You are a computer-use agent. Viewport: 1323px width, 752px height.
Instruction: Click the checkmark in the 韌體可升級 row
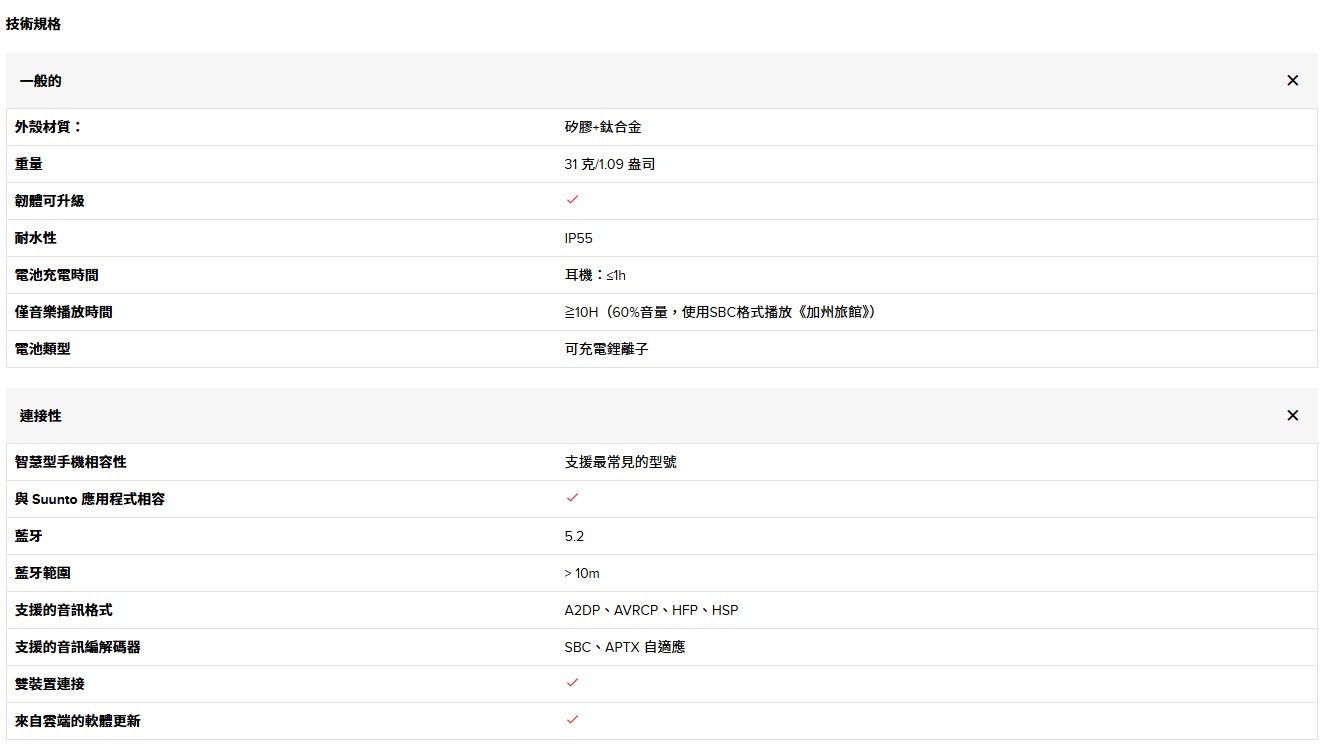[x=572, y=200]
